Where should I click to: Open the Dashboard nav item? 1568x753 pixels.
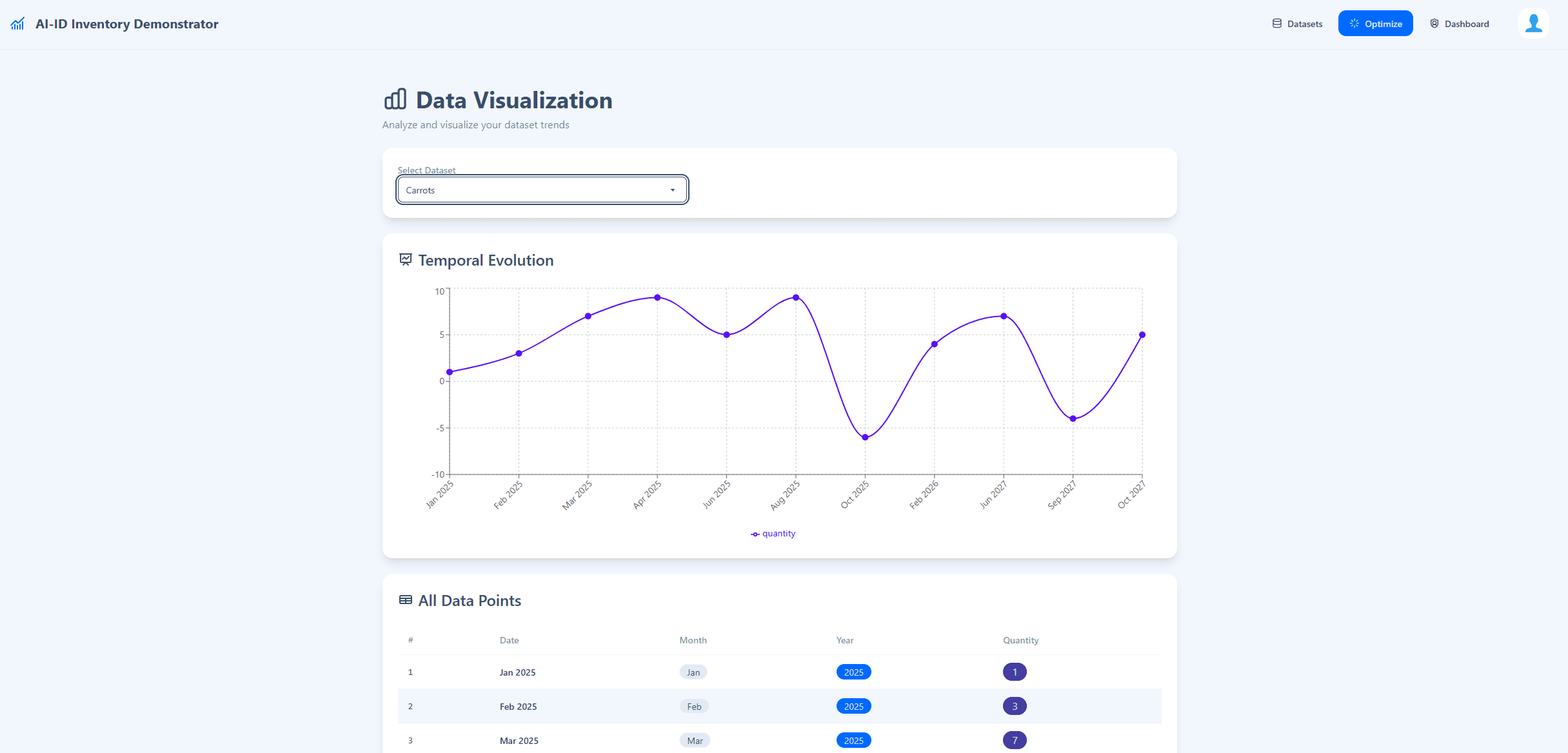point(1459,23)
